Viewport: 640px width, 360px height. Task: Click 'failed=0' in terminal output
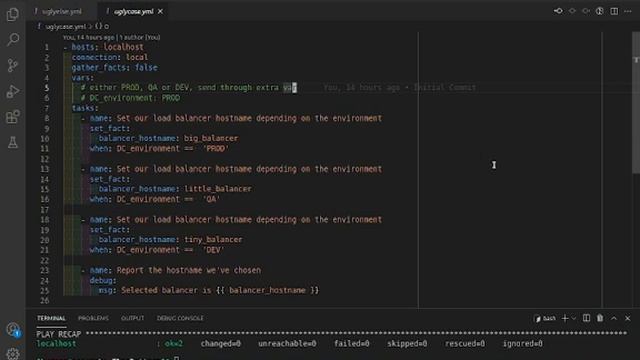351,344
